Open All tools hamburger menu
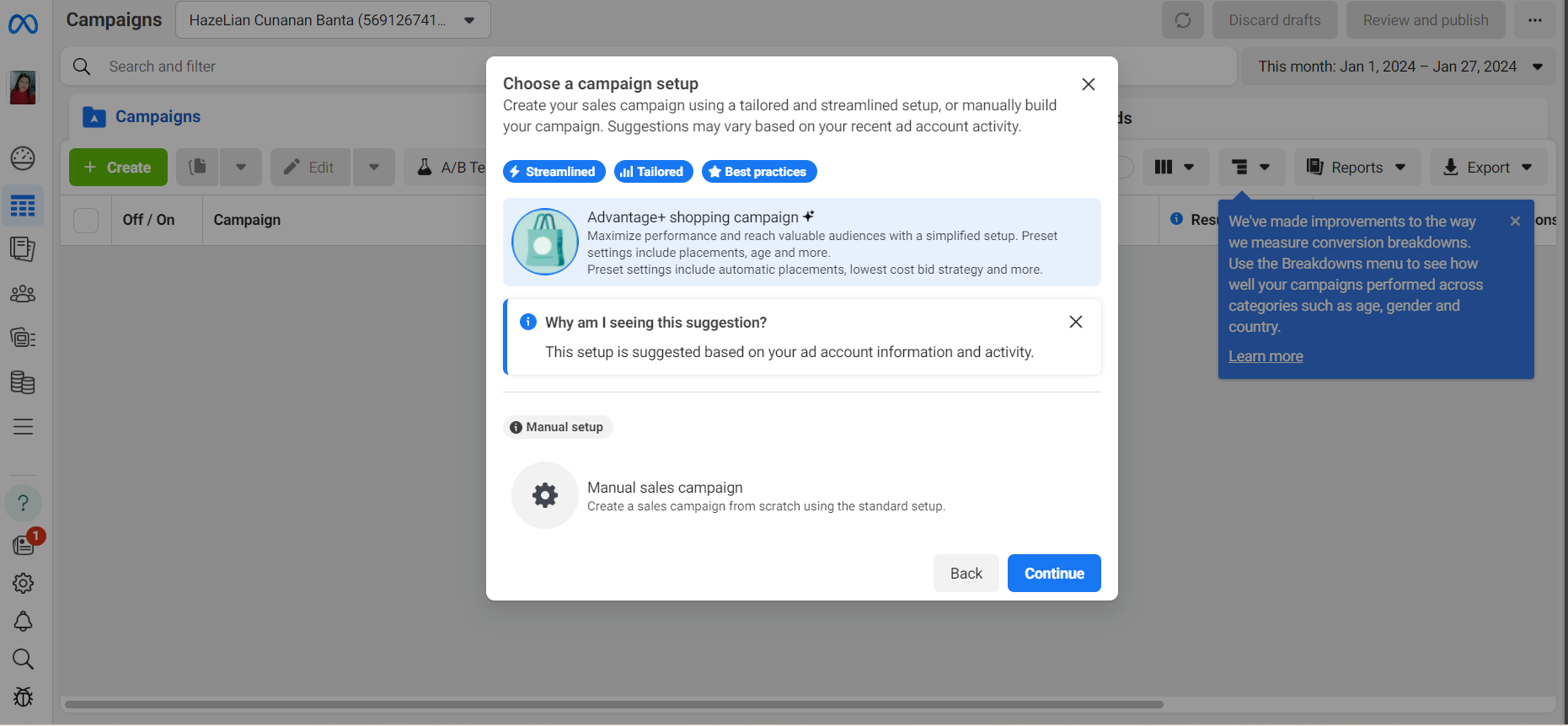This screenshot has width=1568, height=726. coord(23,427)
